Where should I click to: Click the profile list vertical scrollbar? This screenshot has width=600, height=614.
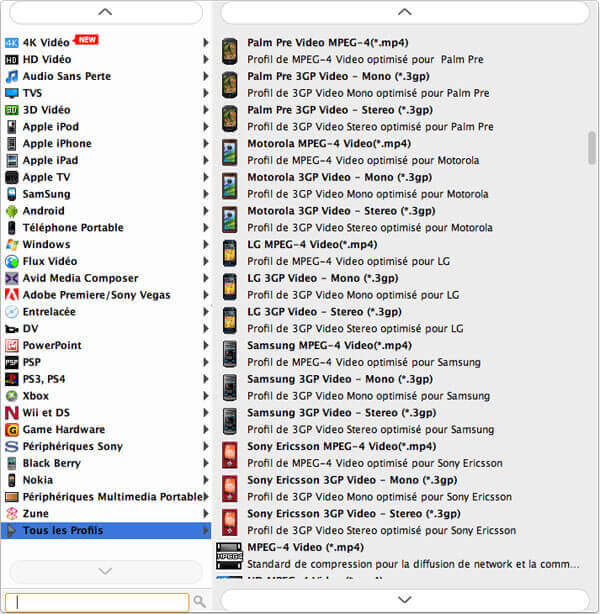pos(591,147)
